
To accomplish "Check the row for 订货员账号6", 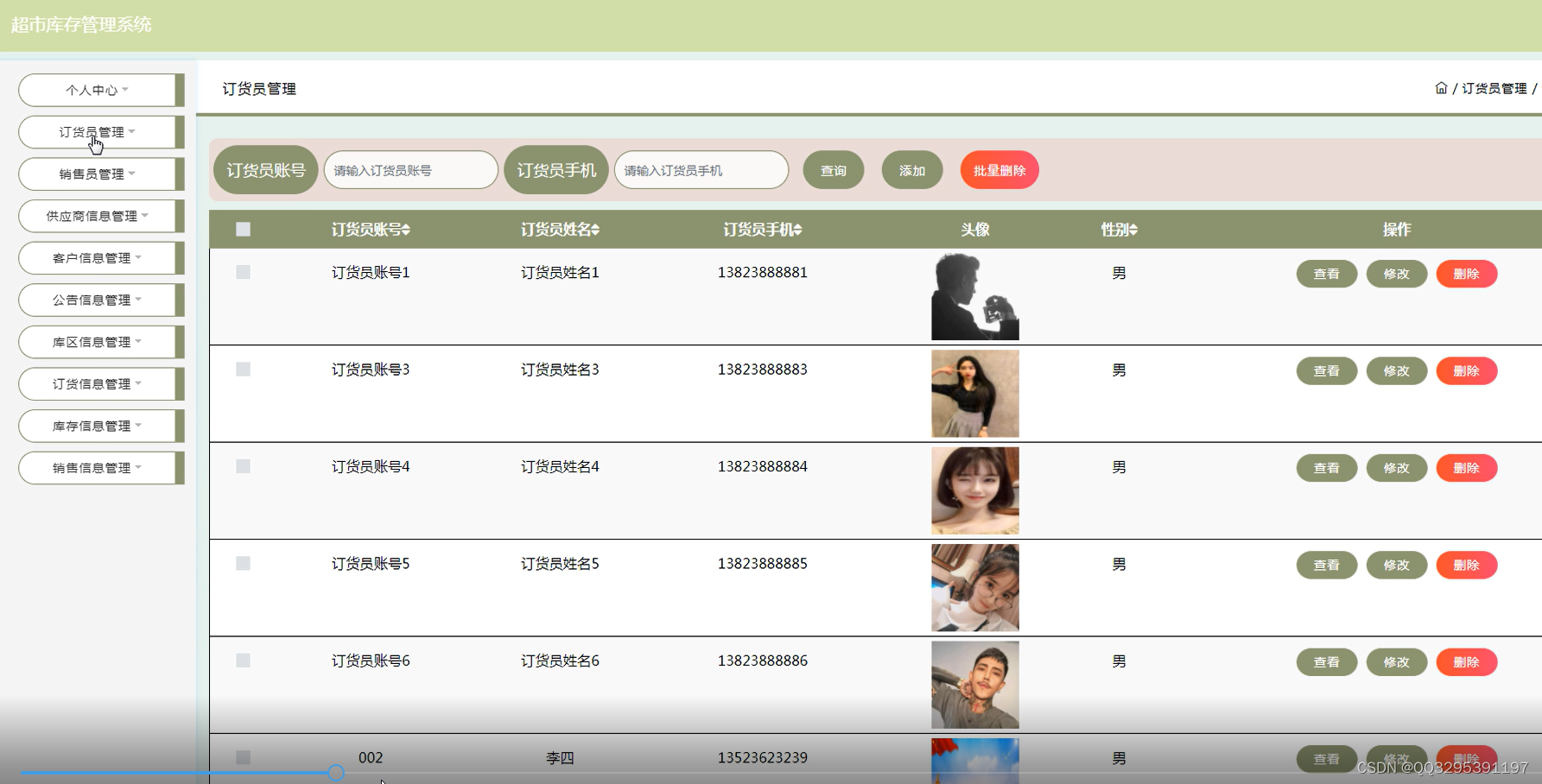I will (x=243, y=661).
